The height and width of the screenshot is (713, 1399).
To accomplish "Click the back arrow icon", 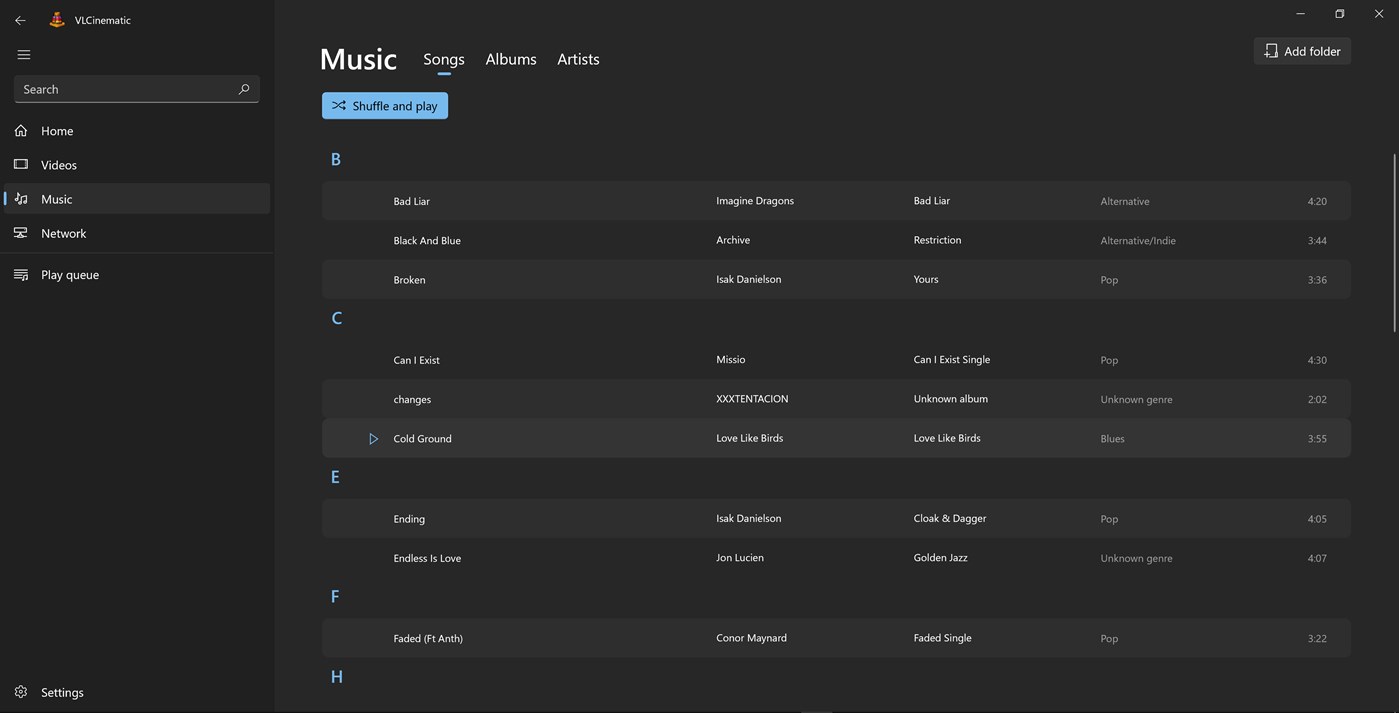I will click(x=20, y=20).
